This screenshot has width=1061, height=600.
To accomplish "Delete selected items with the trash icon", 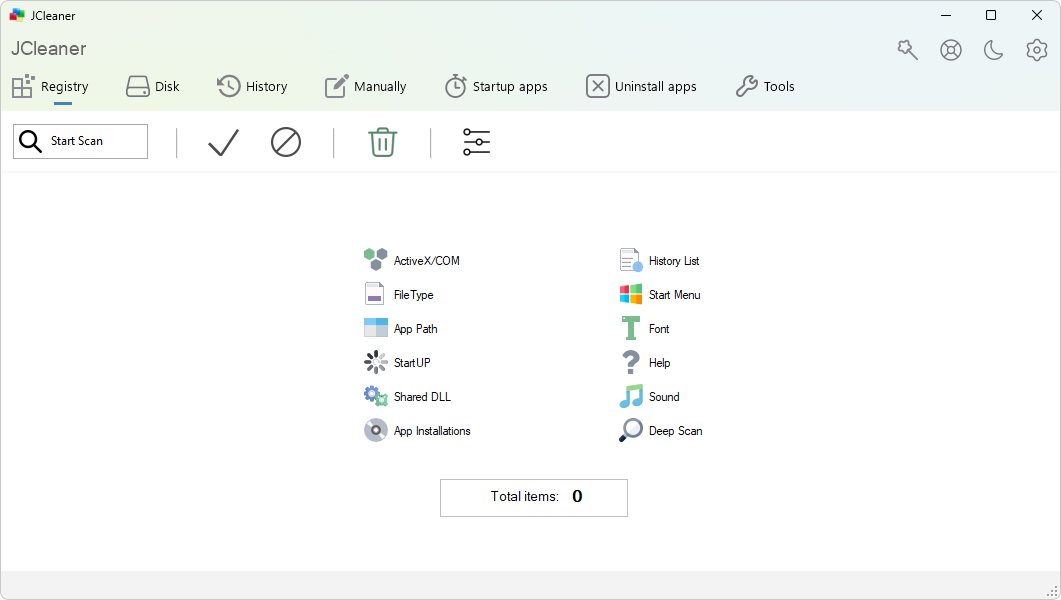I will (382, 142).
